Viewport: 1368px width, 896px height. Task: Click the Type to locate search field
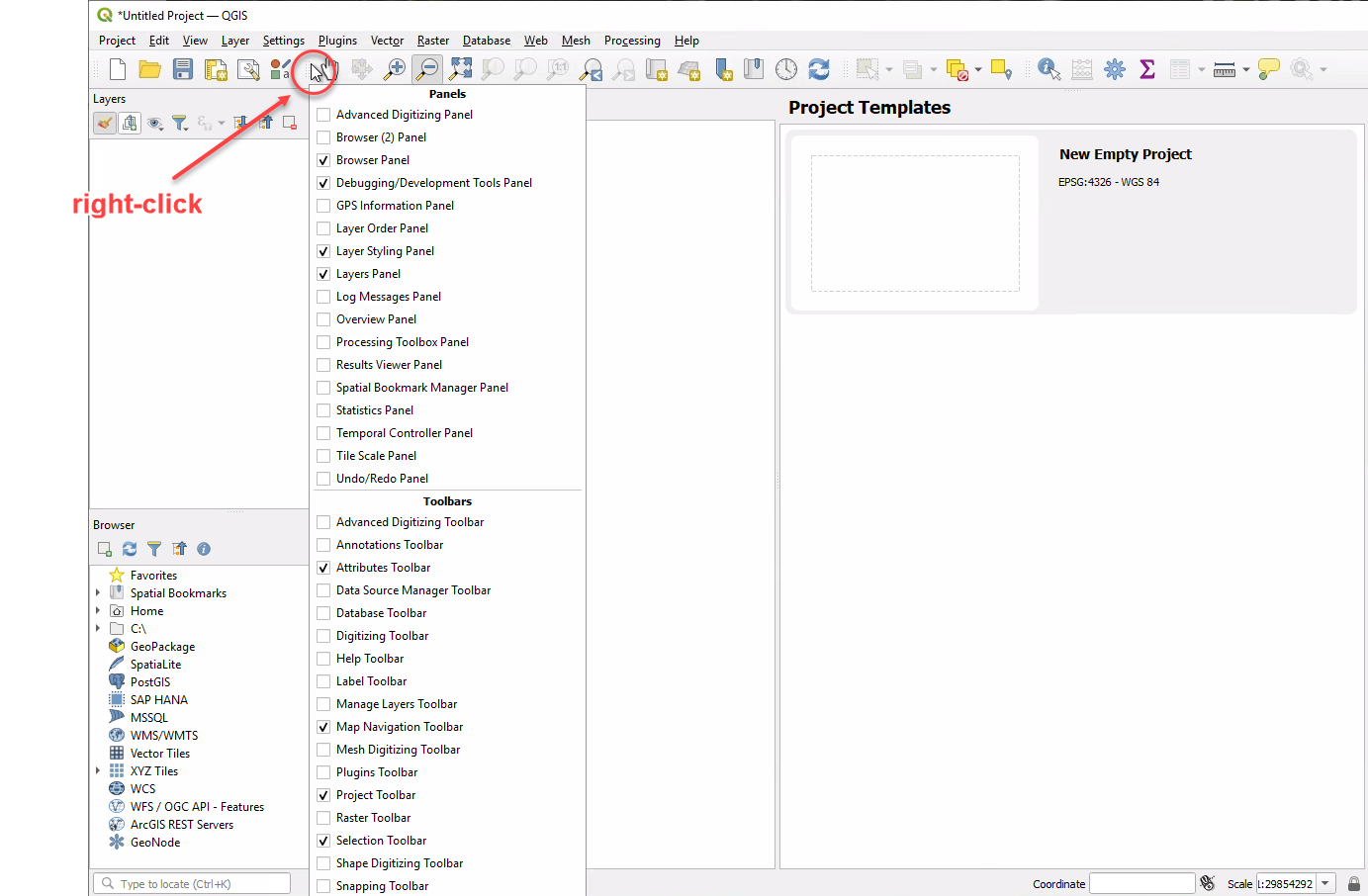tap(193, 884)
